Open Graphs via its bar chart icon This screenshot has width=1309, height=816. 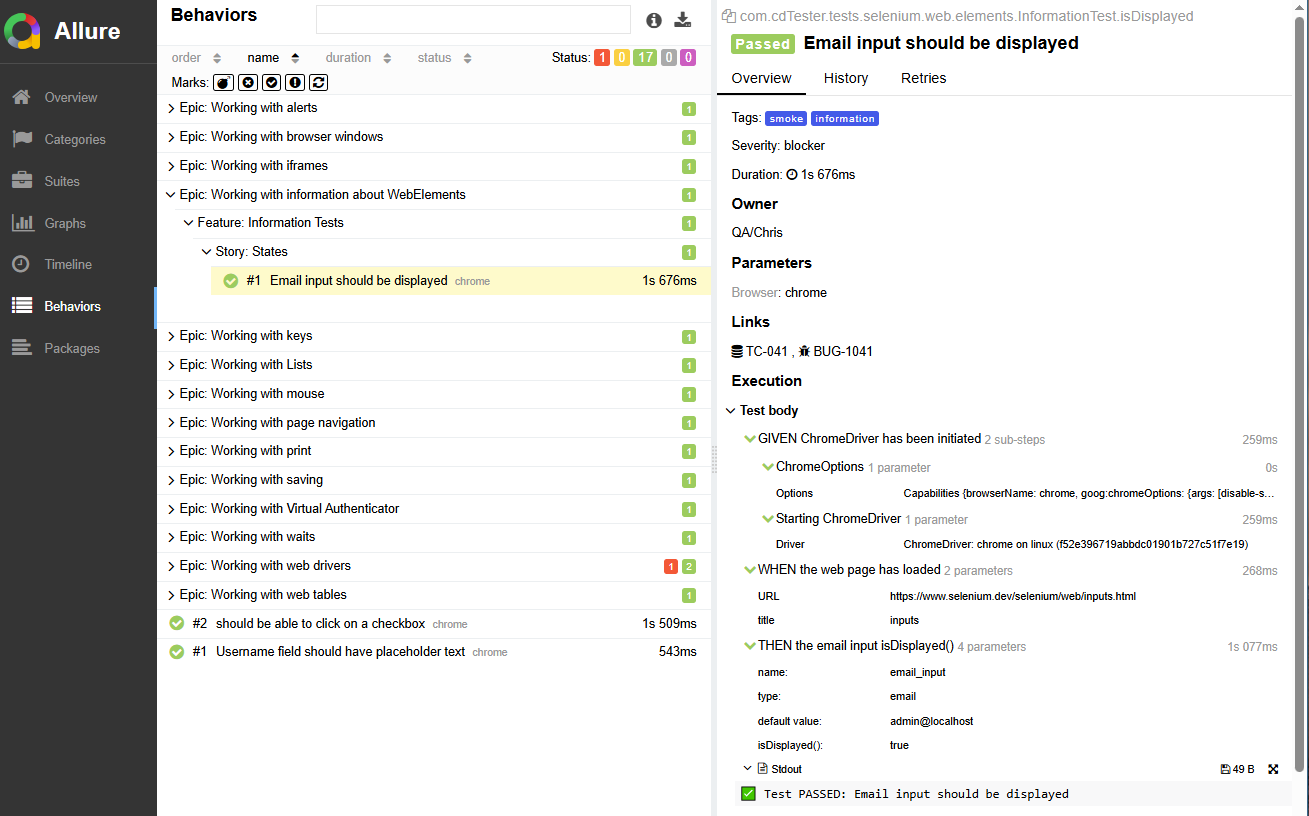coord(22,223)
